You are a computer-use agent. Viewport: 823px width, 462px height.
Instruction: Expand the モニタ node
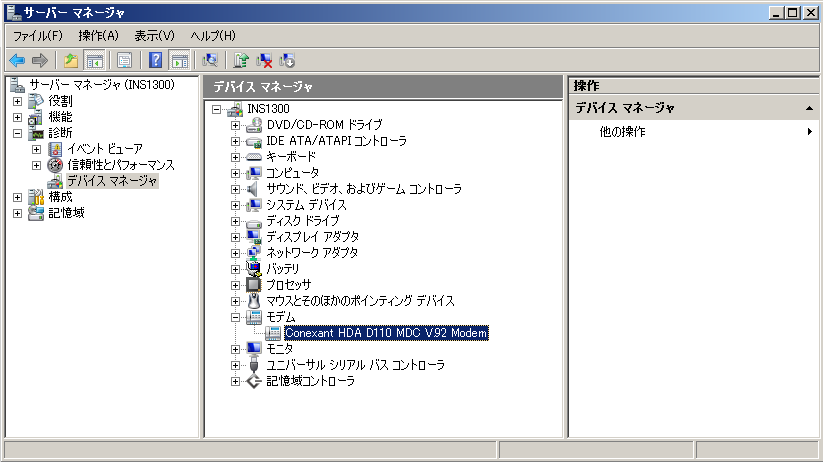click(235, 349)
